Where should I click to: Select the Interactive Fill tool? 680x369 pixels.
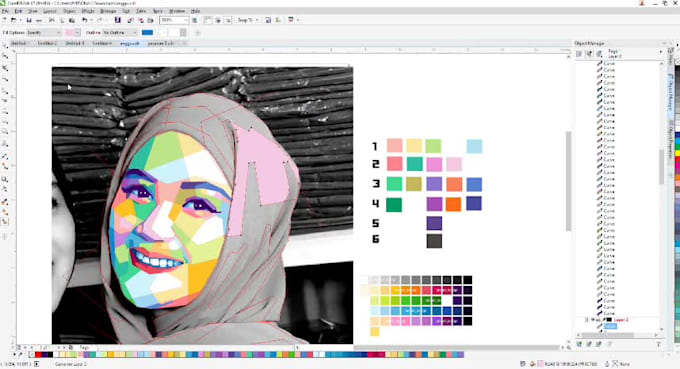click(5, 212)
